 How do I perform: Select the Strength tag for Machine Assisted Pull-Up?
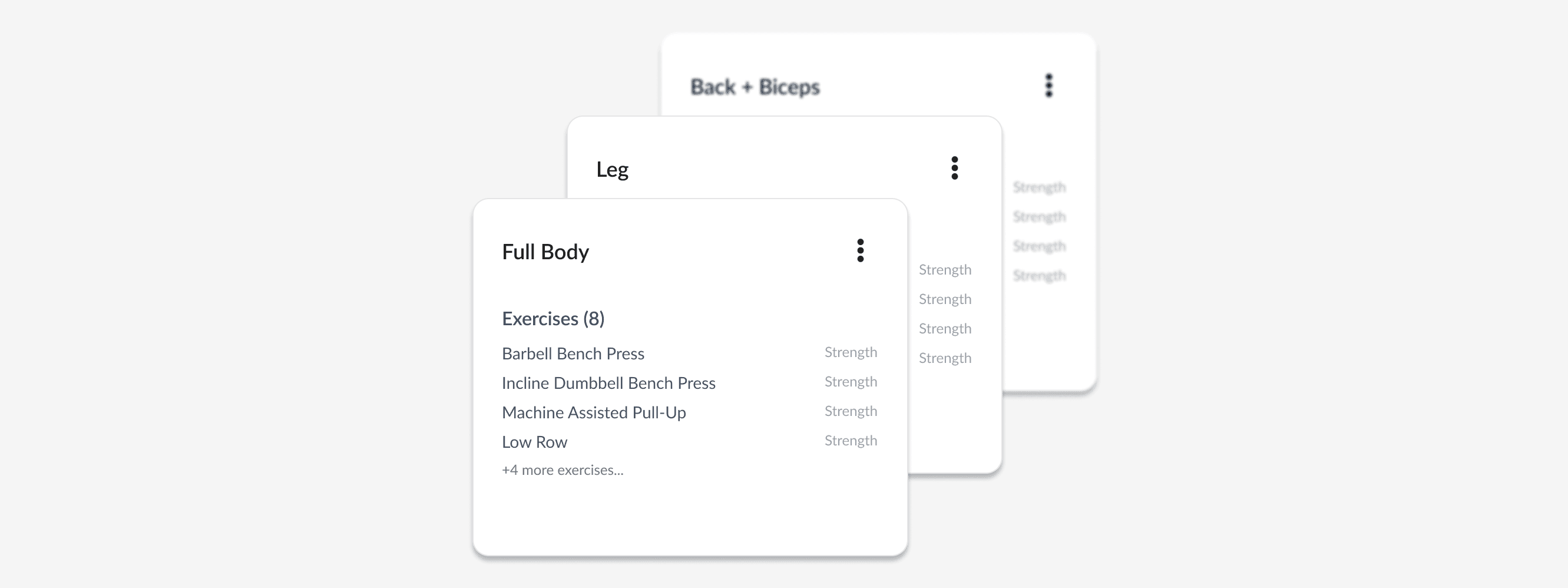coord(851,411)
